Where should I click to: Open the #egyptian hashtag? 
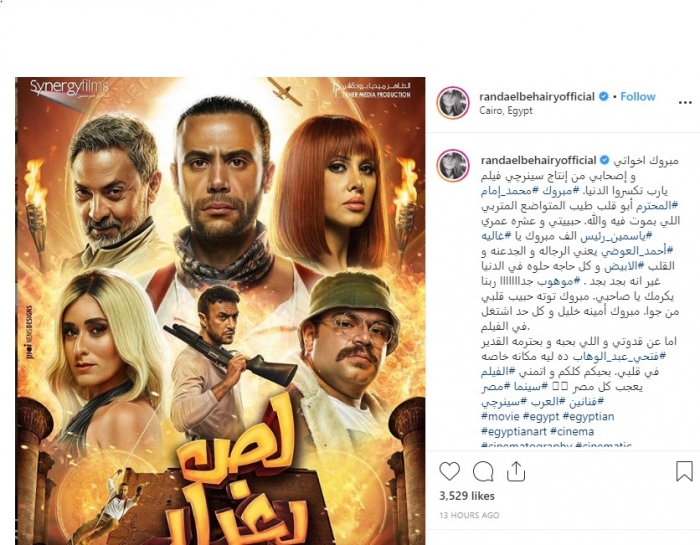588,416
